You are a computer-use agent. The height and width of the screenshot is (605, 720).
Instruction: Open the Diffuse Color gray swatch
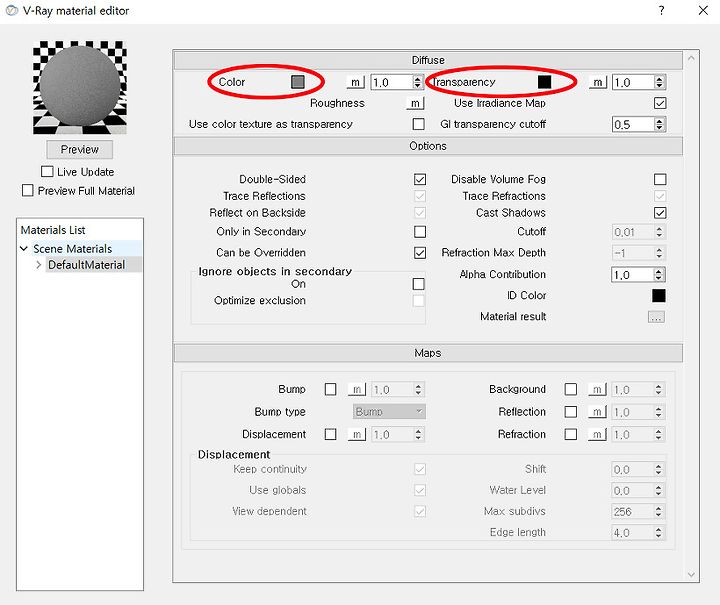298,82
